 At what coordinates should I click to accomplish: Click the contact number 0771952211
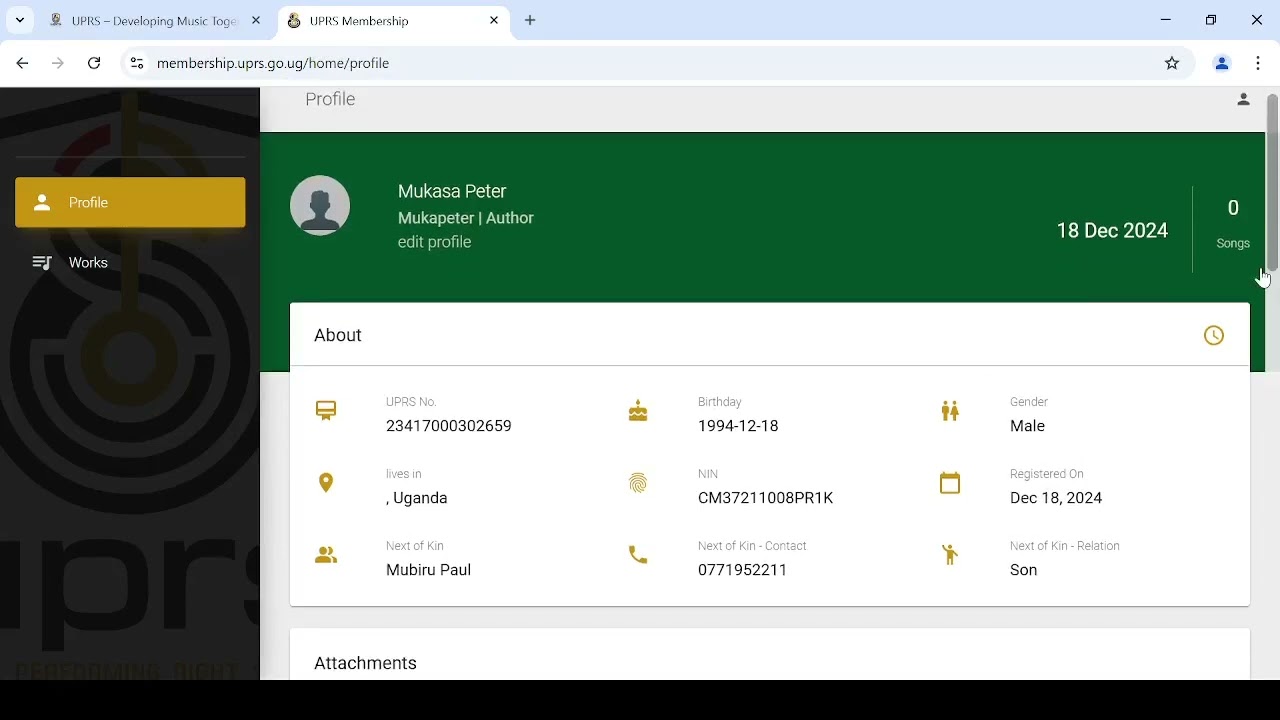(x=743, y=571)
